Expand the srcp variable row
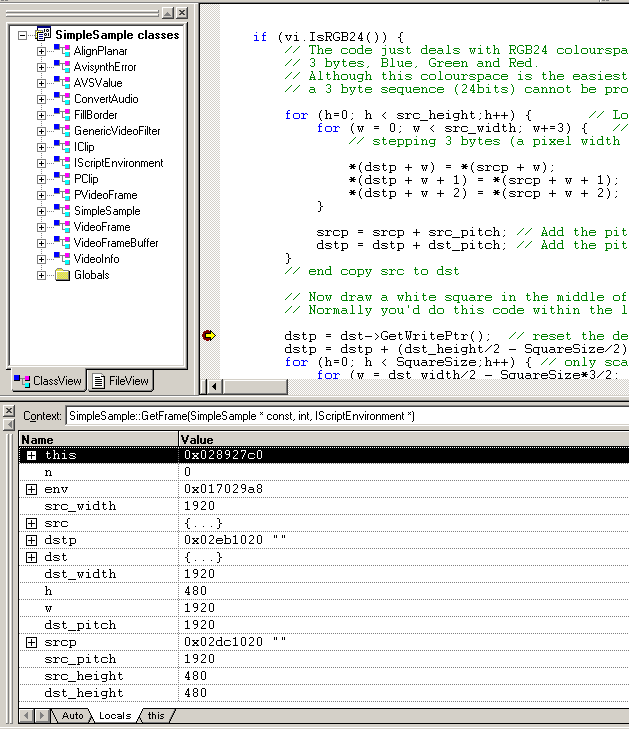Viewport: 629px width, 729px height. coord(31,642)
